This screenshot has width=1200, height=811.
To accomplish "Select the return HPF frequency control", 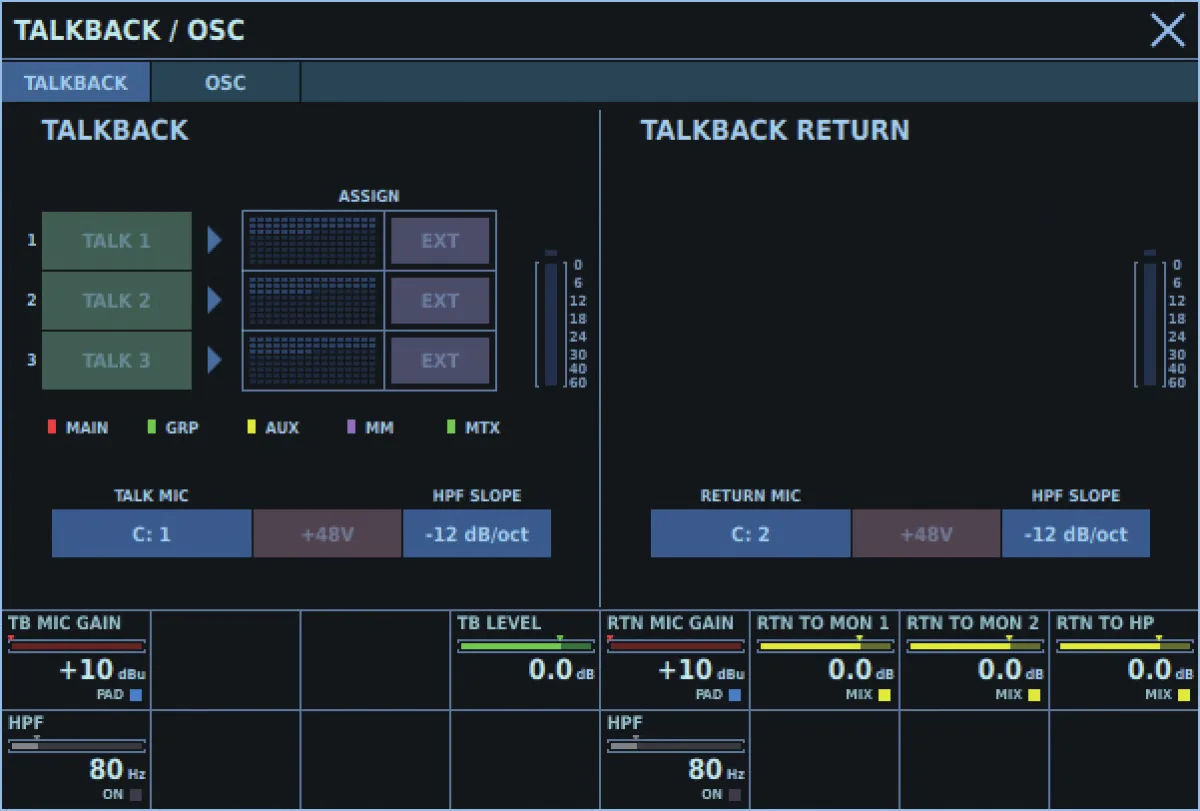I will pos(675,759).
